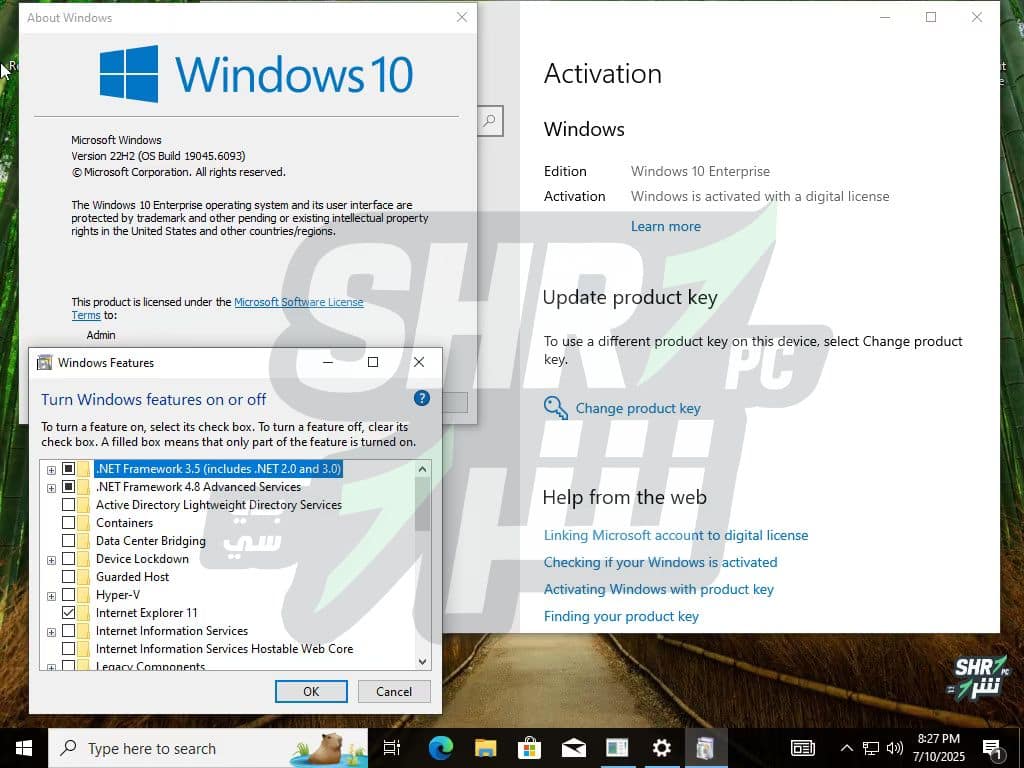
Task: Enable Active Directory Lightweight Directory Services
Action: click(x=69, y=505)
